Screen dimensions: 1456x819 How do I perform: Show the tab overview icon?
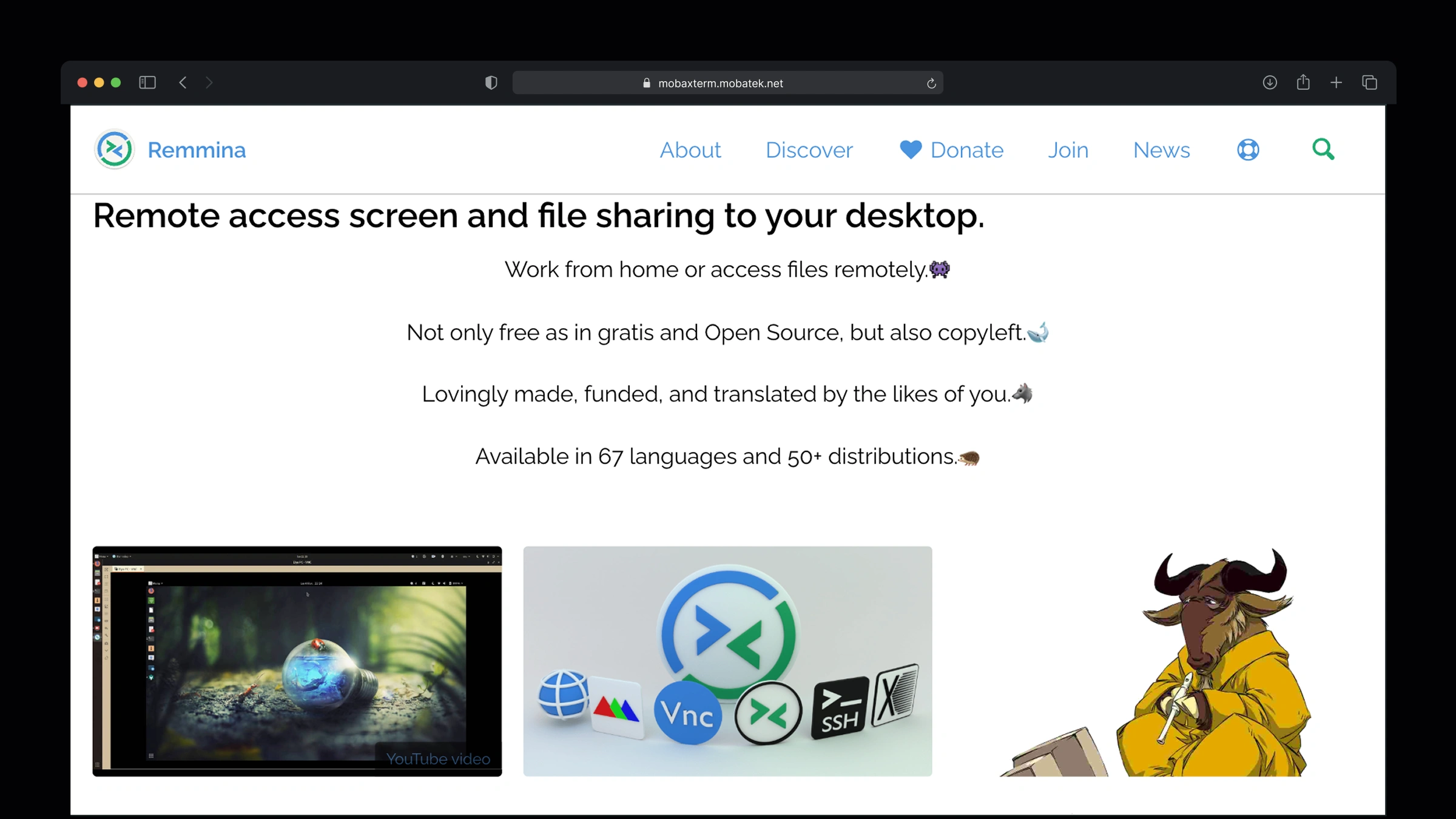[1369, 83]
